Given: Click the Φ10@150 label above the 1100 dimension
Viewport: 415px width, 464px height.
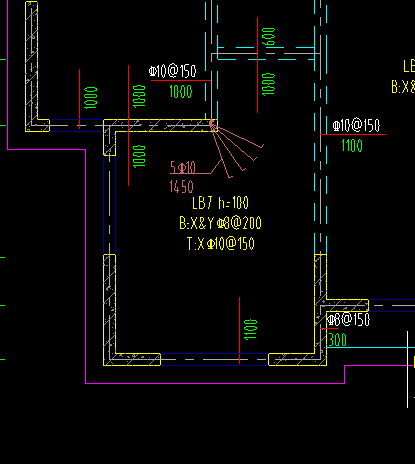Looking at the screenshot, I should click(356, 126).
